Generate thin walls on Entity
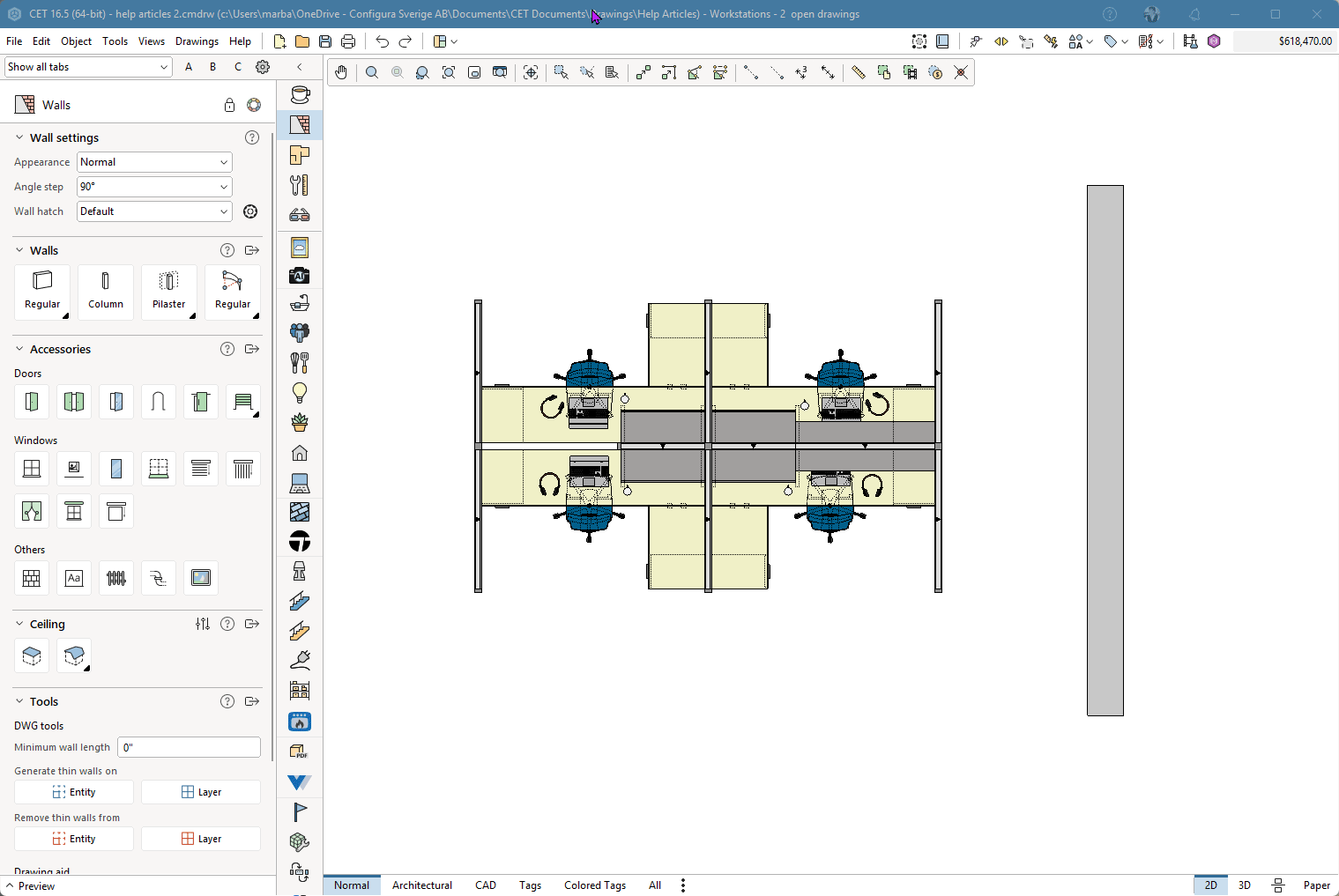 click(74, 792)
